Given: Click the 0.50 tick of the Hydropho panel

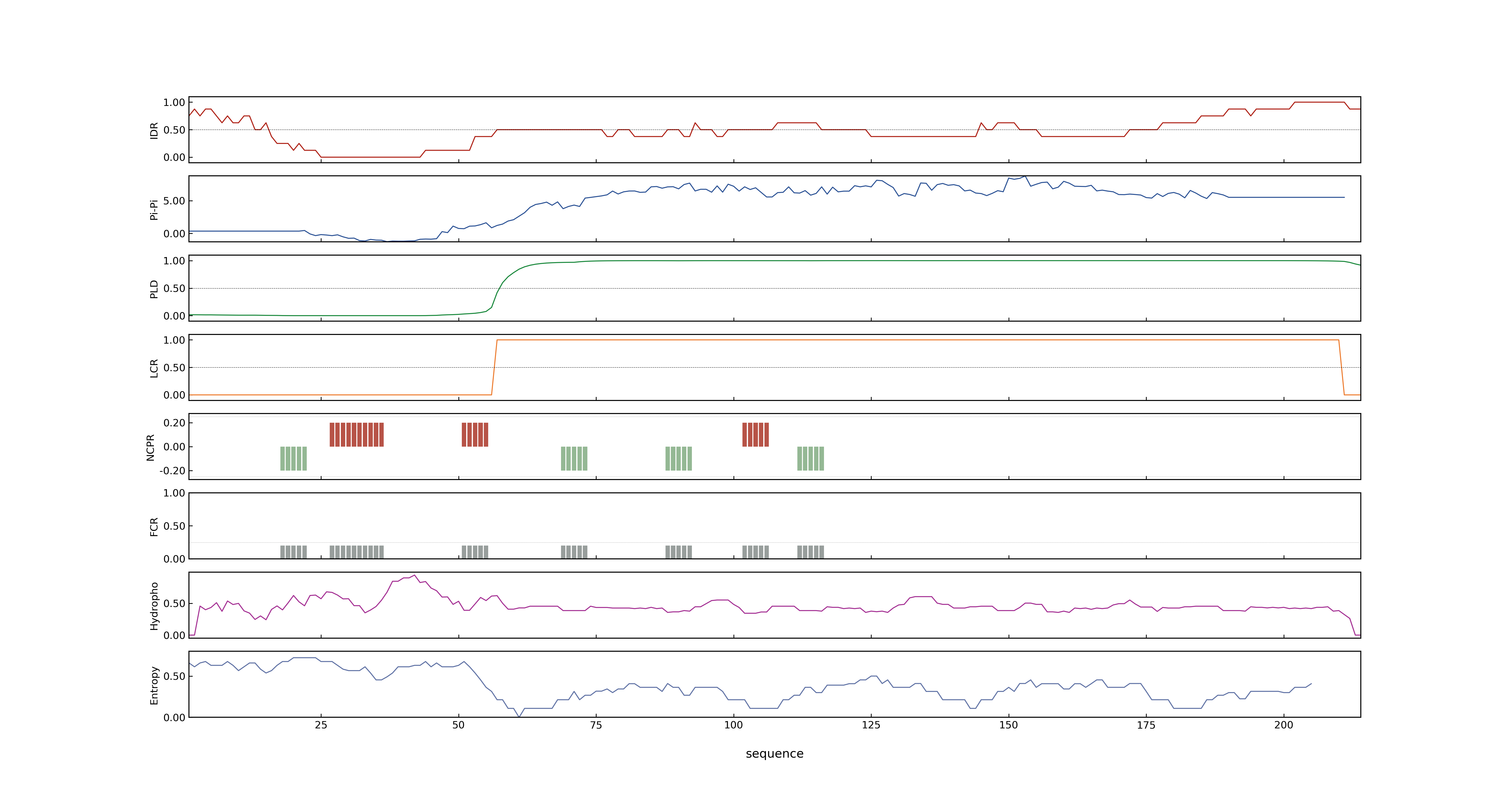Looking at the screenshot, I should [174, 604].
